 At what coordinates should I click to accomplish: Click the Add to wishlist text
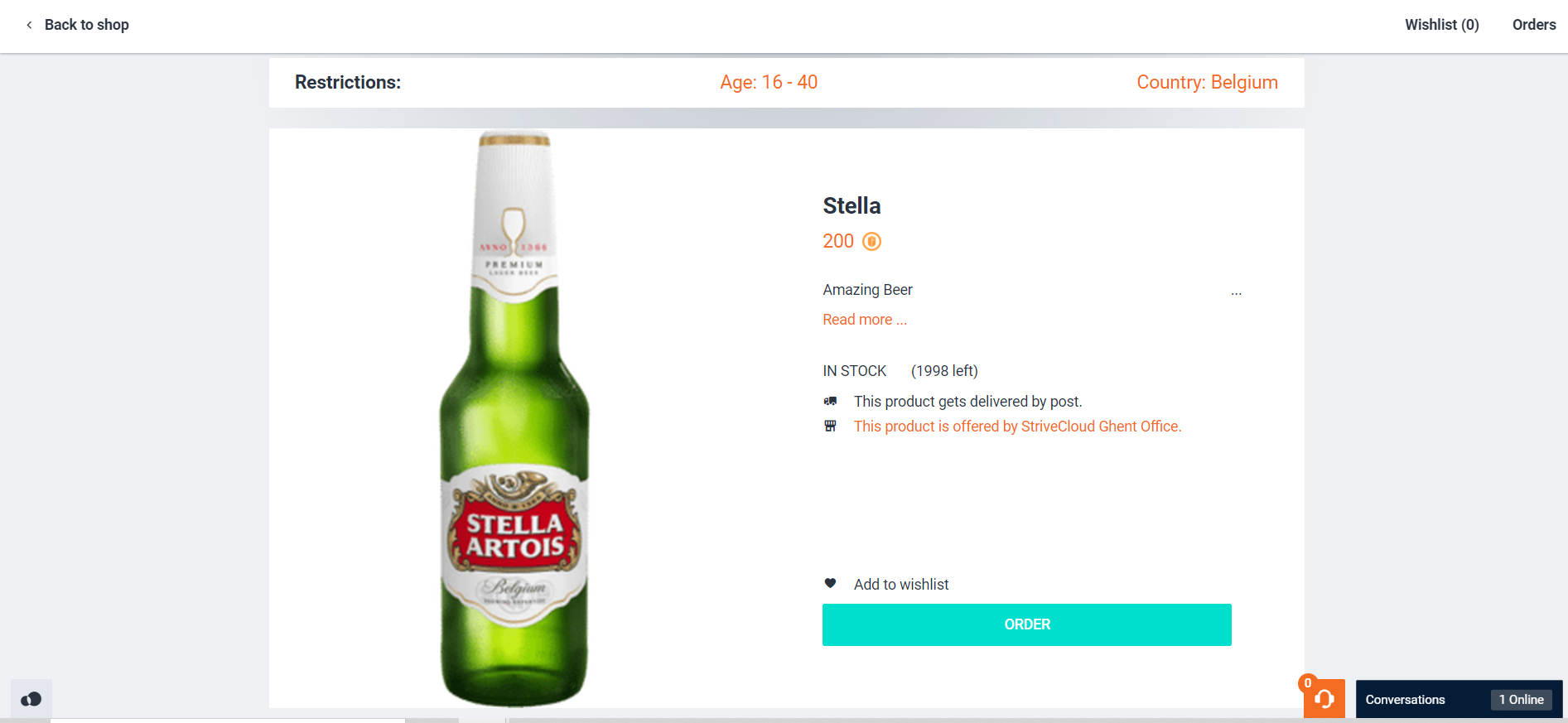pos(901,585)
